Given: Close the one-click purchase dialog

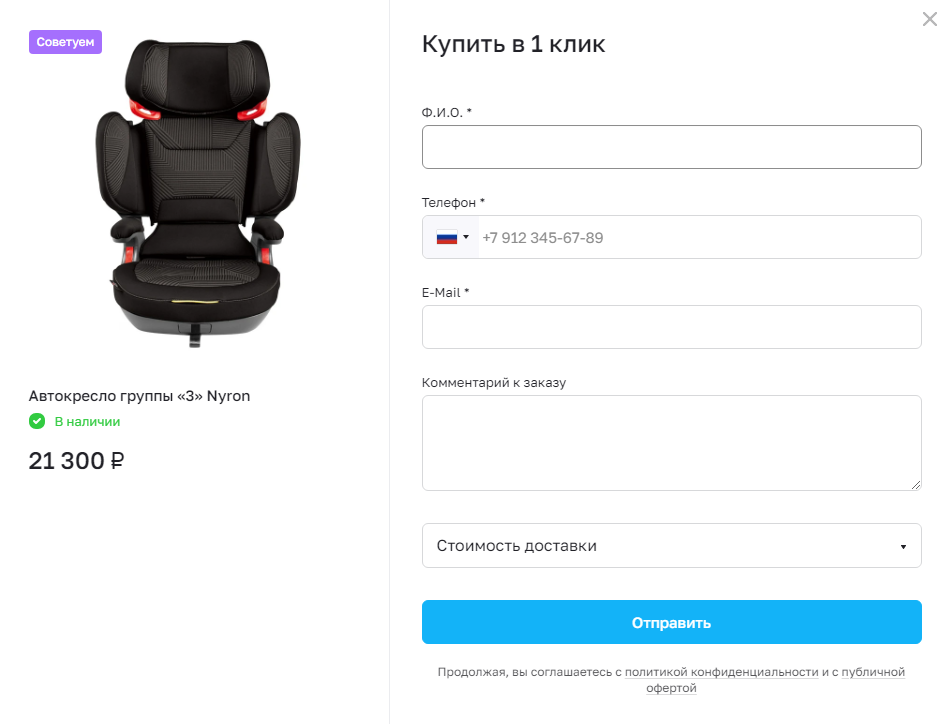Looking at the screenshot, I should tap(929, 19).
